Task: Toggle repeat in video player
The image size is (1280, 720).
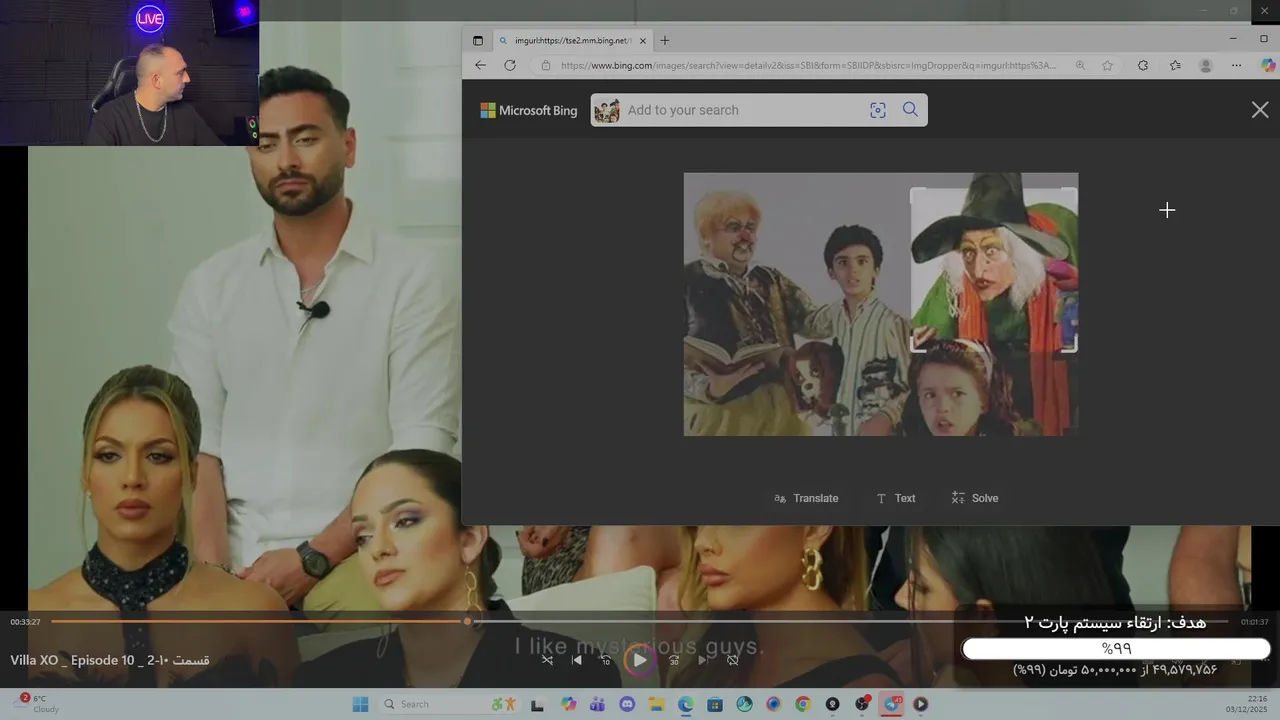Action: pos(733,660)
